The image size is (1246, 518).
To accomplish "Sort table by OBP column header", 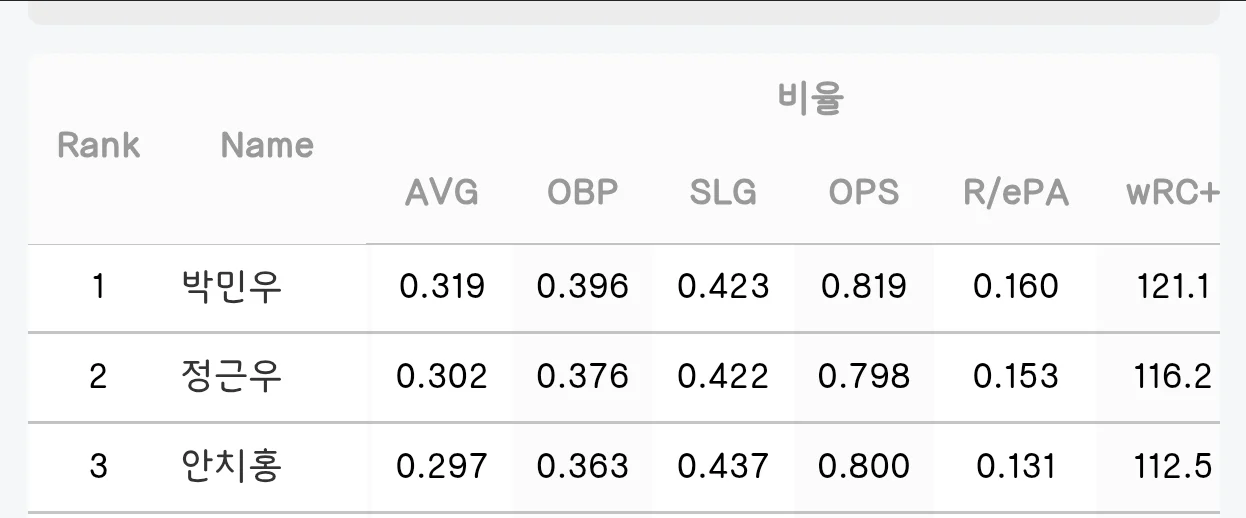I will (x=583, y=192).
